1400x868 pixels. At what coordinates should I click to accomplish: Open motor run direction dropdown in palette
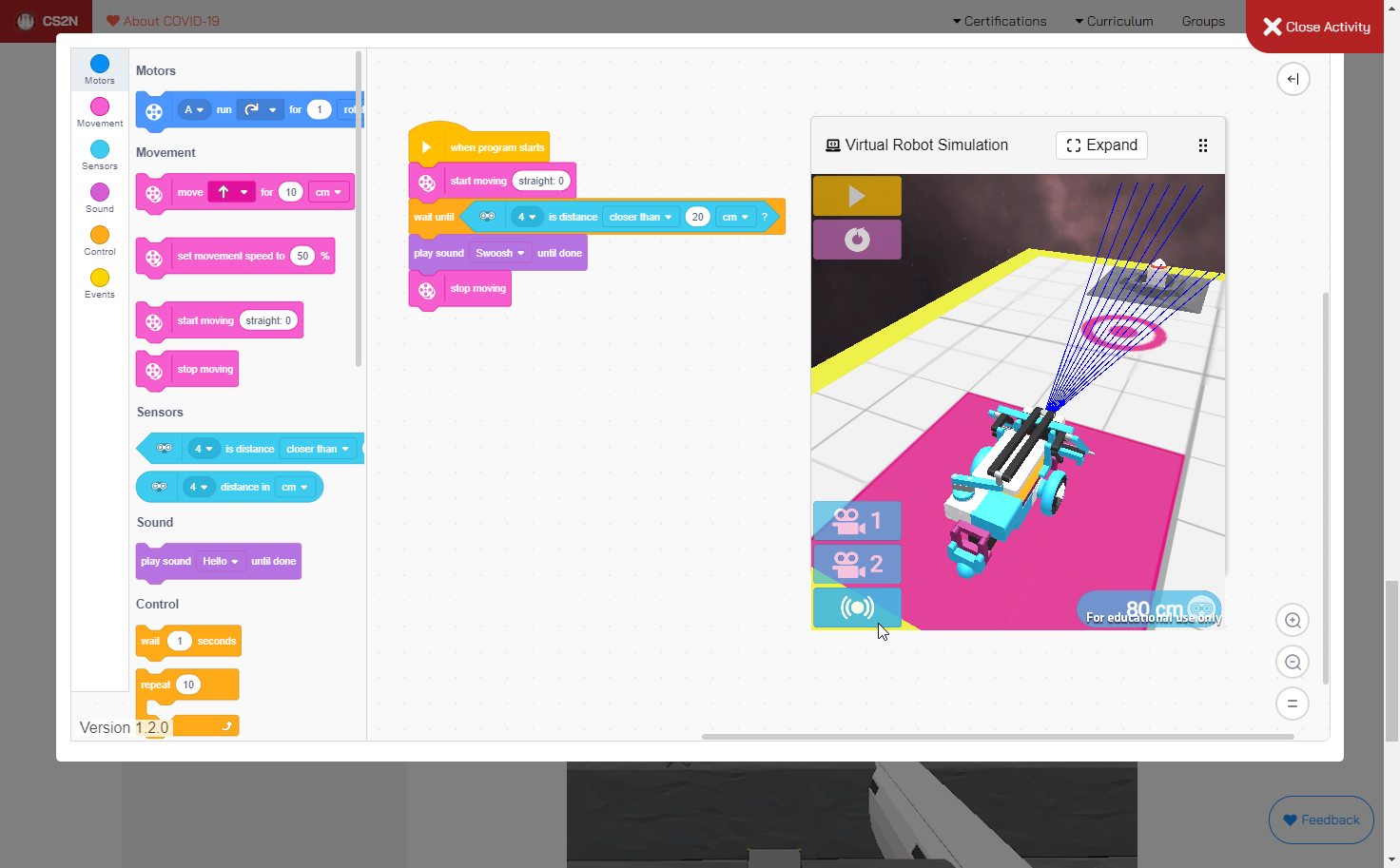coord(261,110)
